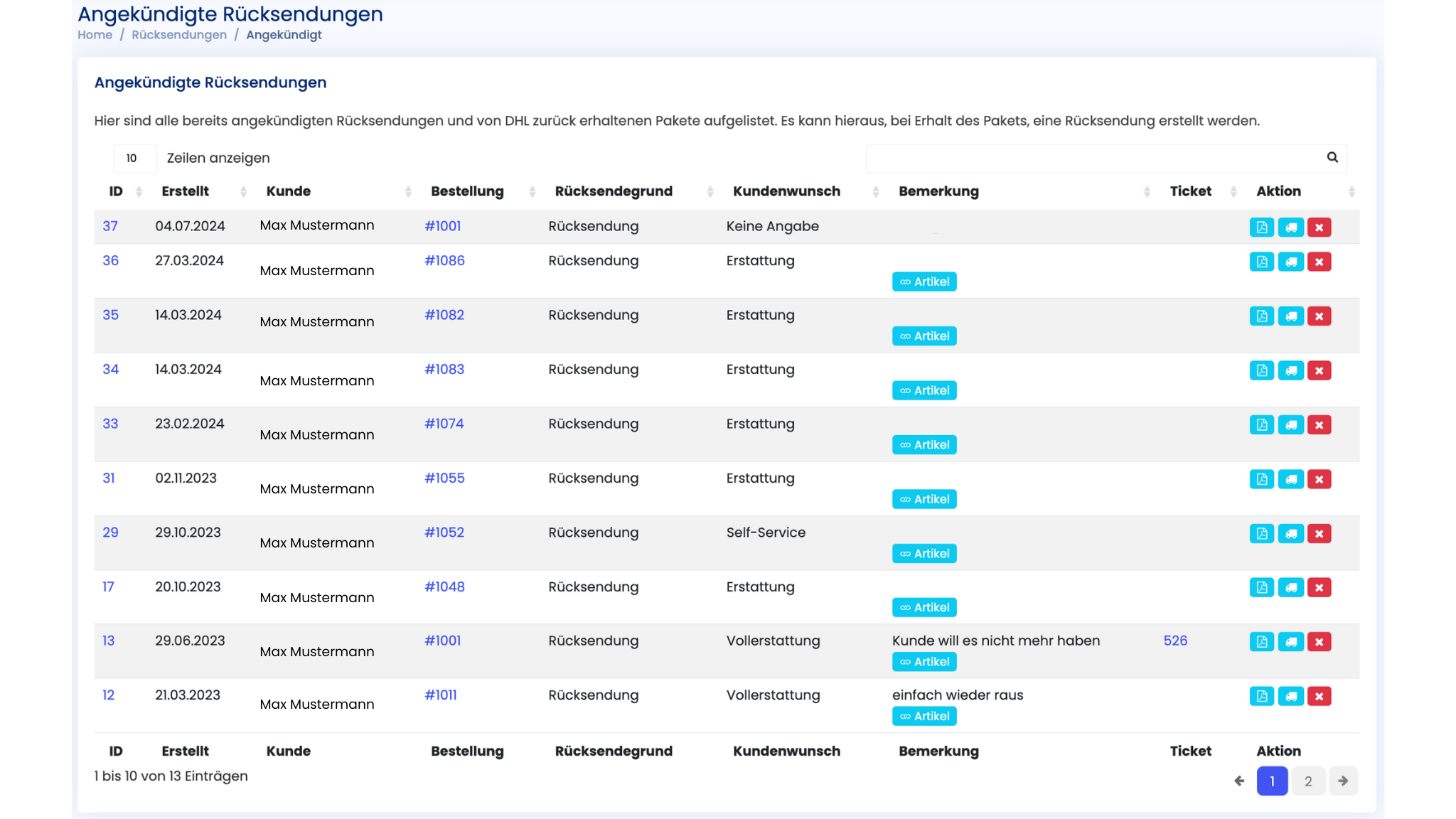Click truck icon for return ID 36

point(1290,262)
